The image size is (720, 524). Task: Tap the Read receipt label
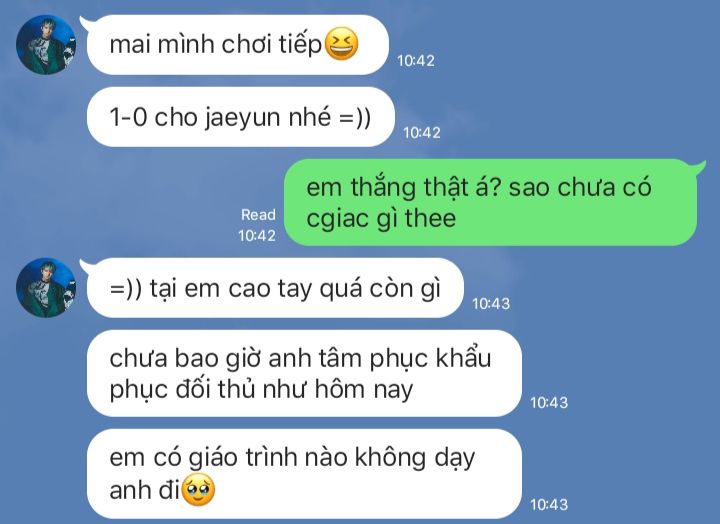point(258,214)
